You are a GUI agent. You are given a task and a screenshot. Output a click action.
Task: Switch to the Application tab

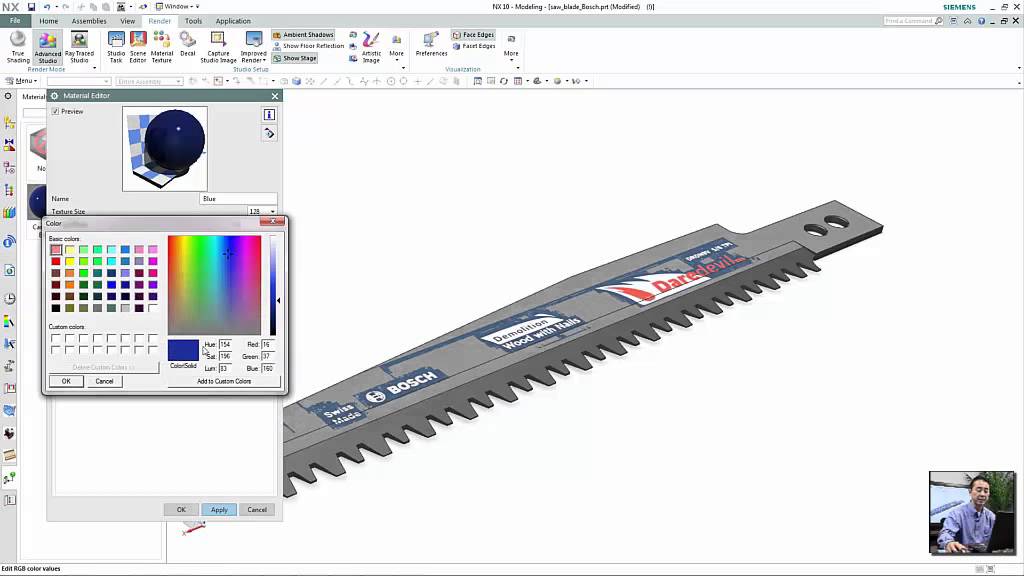[x=233, y=21]
